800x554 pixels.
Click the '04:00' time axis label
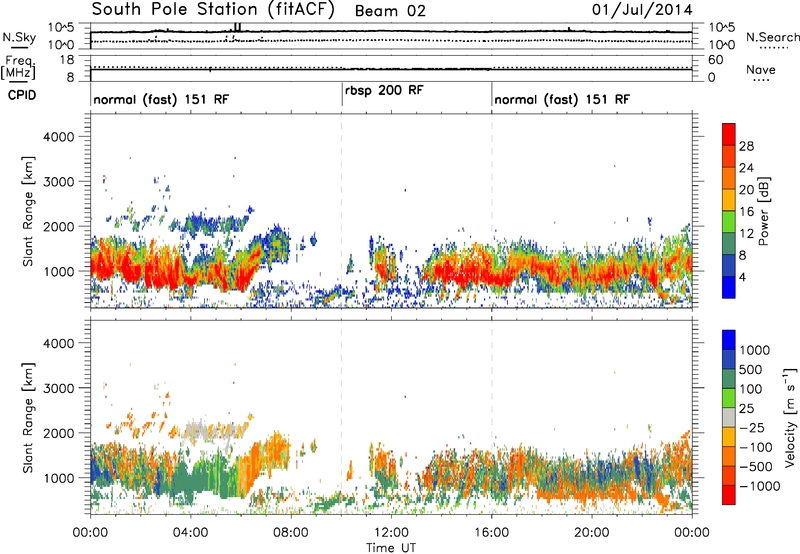coord(191,533)
